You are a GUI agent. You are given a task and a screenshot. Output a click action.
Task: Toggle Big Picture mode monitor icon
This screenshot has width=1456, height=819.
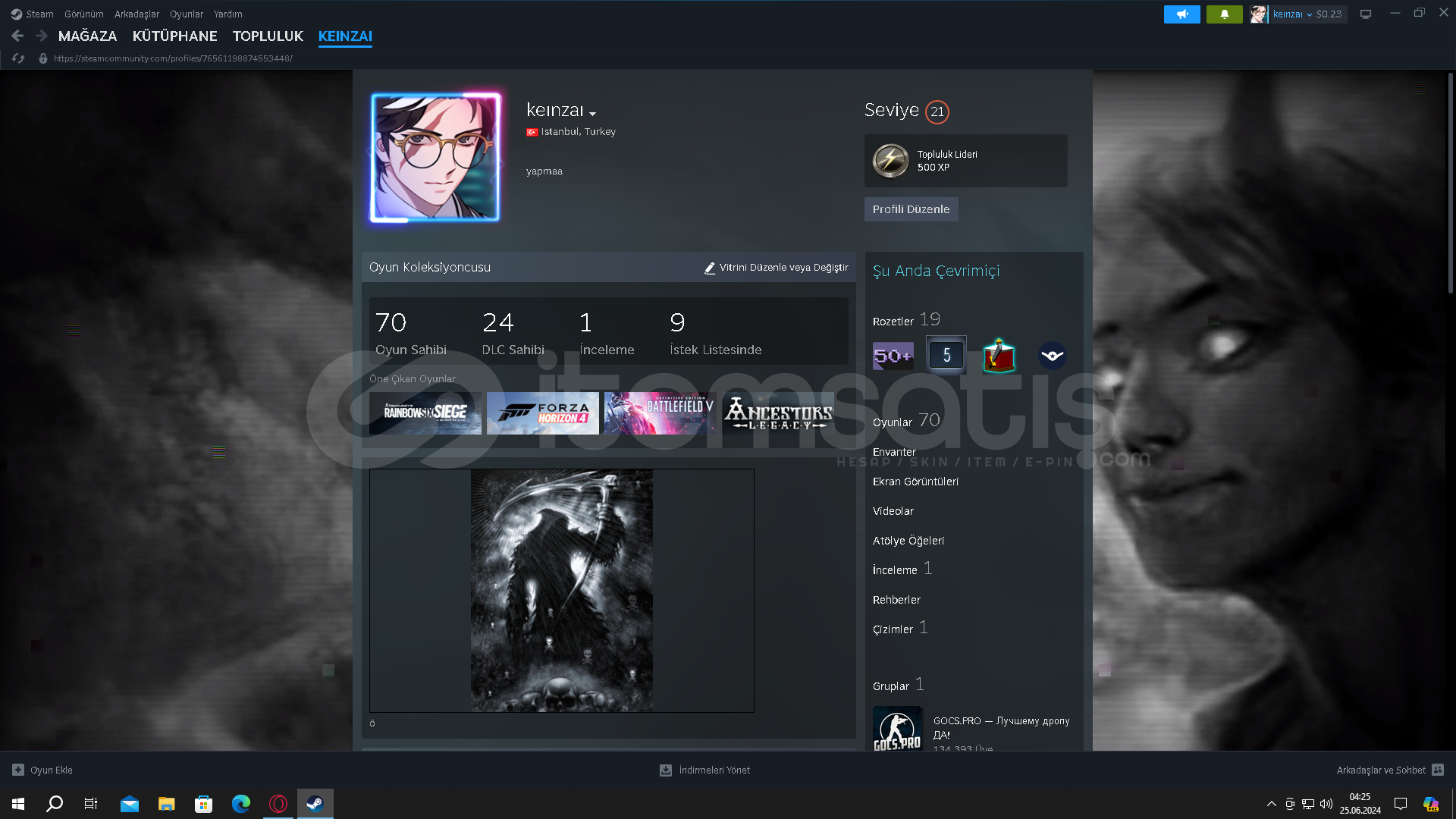(x=1366, y=14)
